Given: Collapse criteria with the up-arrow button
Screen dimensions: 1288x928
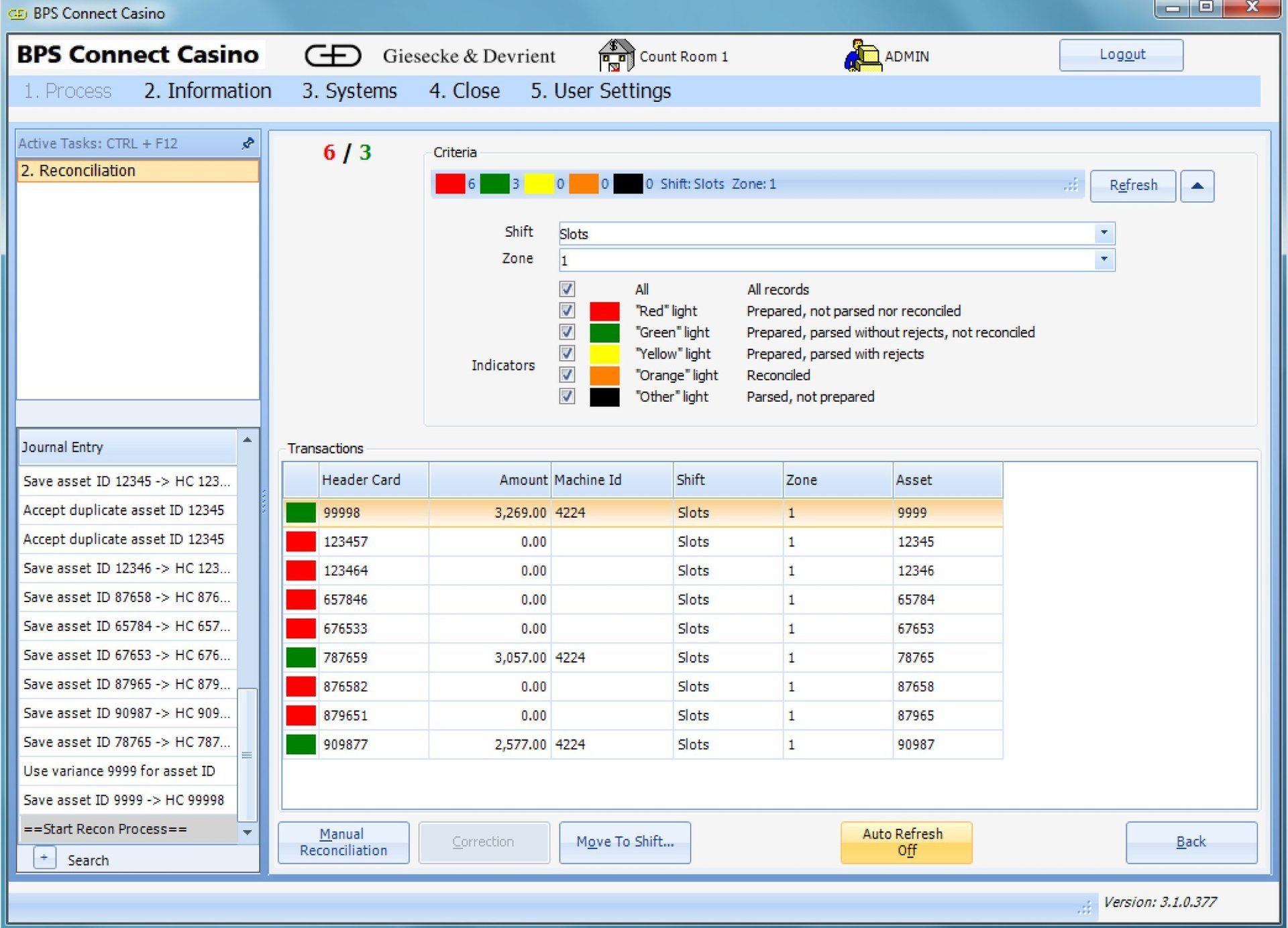Looking at the screenshot, I should (x=1197, y=186).
